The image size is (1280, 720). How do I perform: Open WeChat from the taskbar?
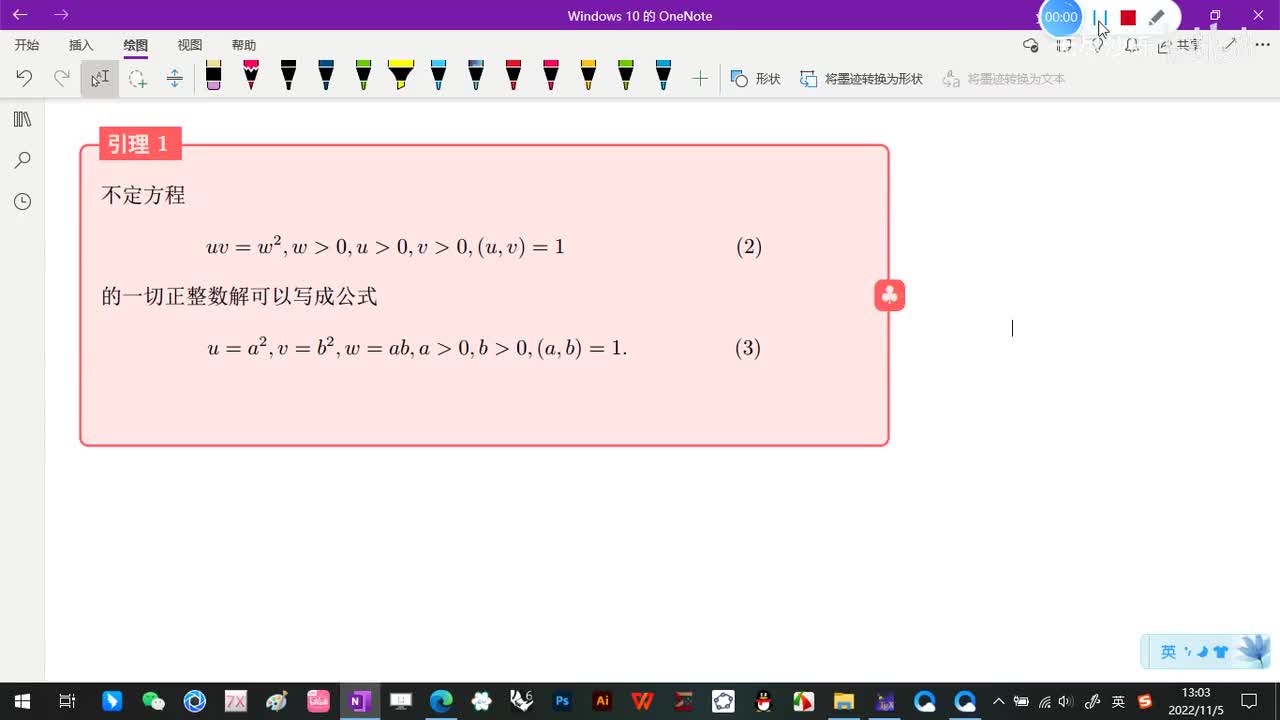pos(153,701)
